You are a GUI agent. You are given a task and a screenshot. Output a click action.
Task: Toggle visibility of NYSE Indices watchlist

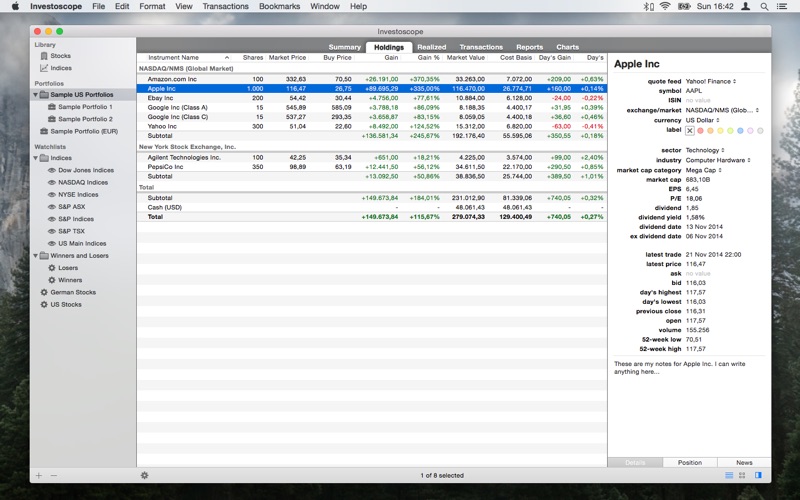[52, 194]
